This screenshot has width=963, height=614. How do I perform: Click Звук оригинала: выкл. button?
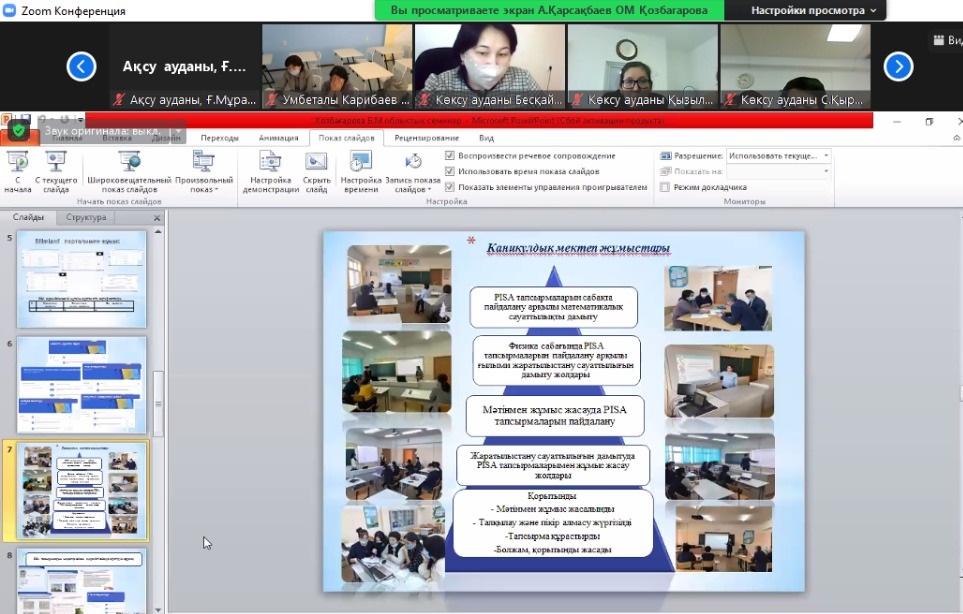pos(103,131)
